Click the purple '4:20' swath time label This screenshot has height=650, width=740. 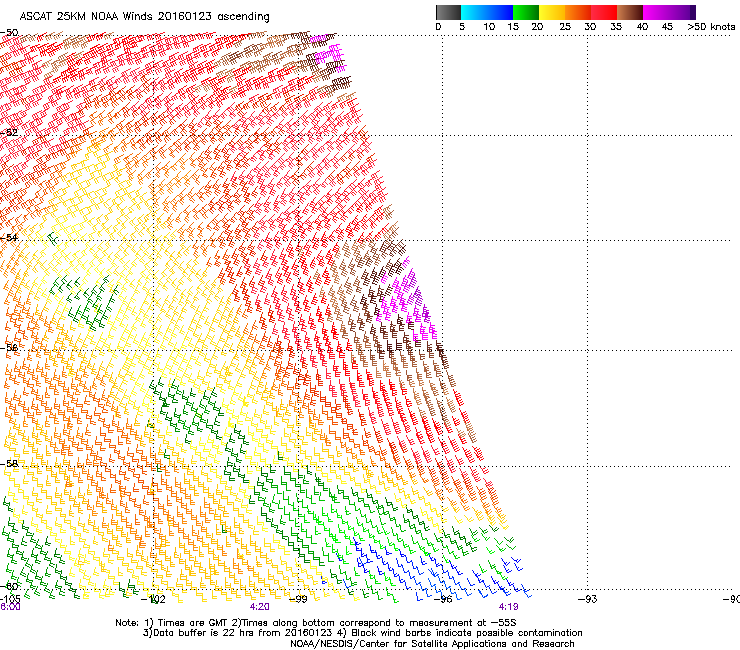(260, 607)
